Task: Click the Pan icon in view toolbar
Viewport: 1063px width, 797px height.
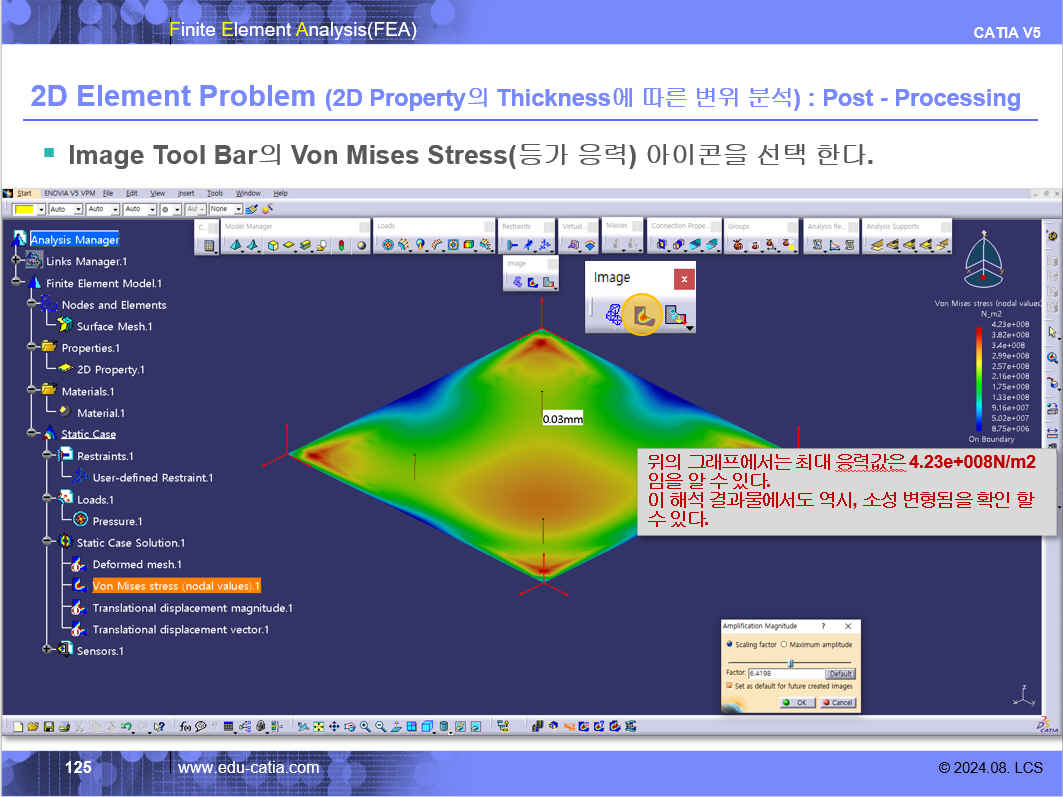Action: point(335,726)
